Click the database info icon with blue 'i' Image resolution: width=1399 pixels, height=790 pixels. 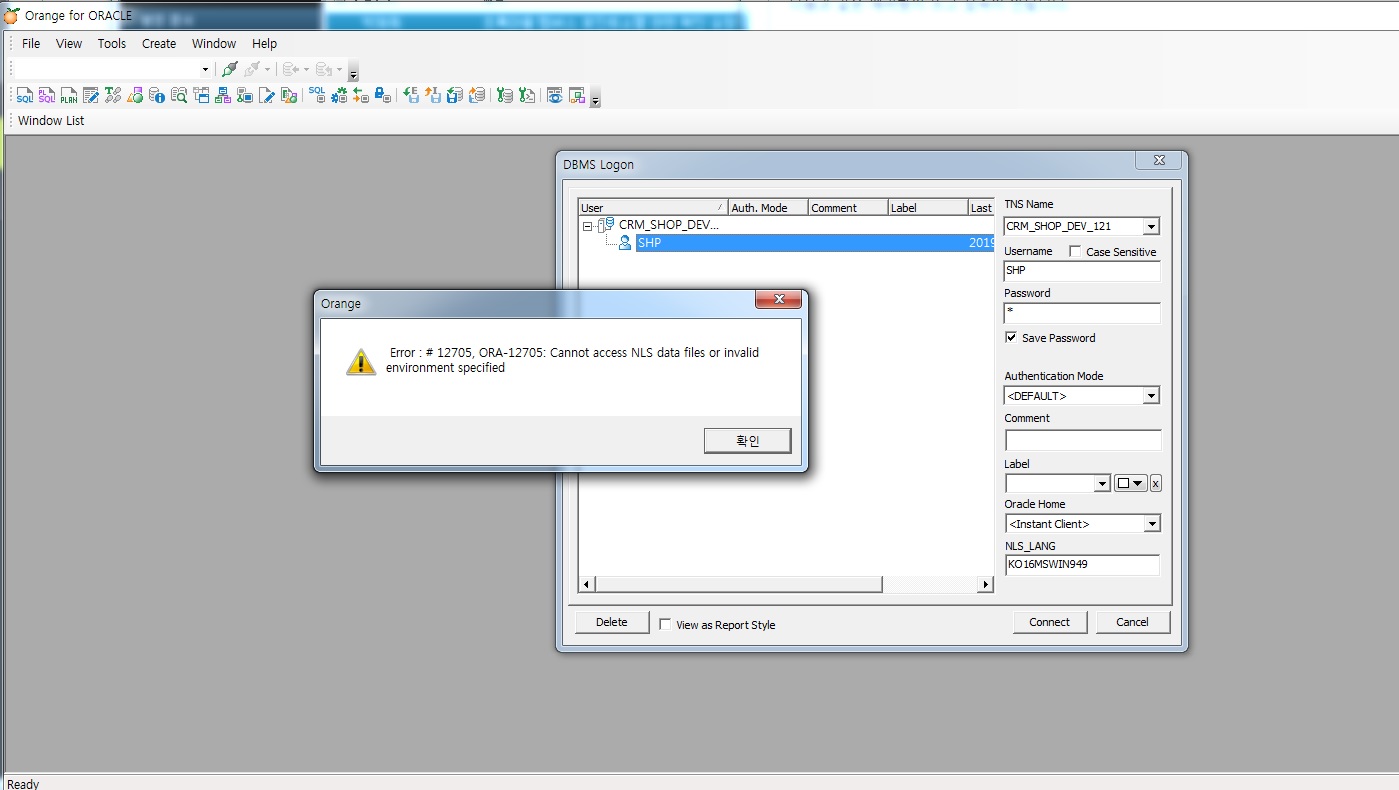(157, 96)
